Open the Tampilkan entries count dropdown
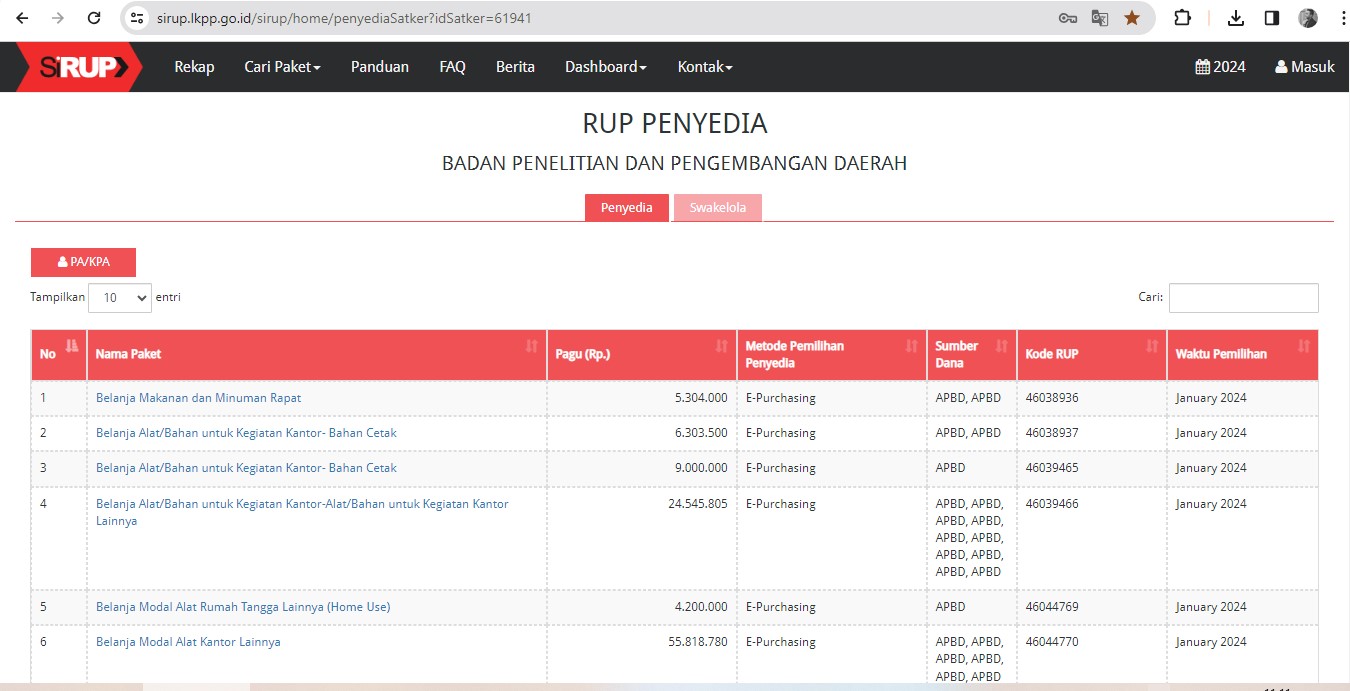Image resolution: width=1350 pixels, height=691 pixels. [x=120, y=298]
